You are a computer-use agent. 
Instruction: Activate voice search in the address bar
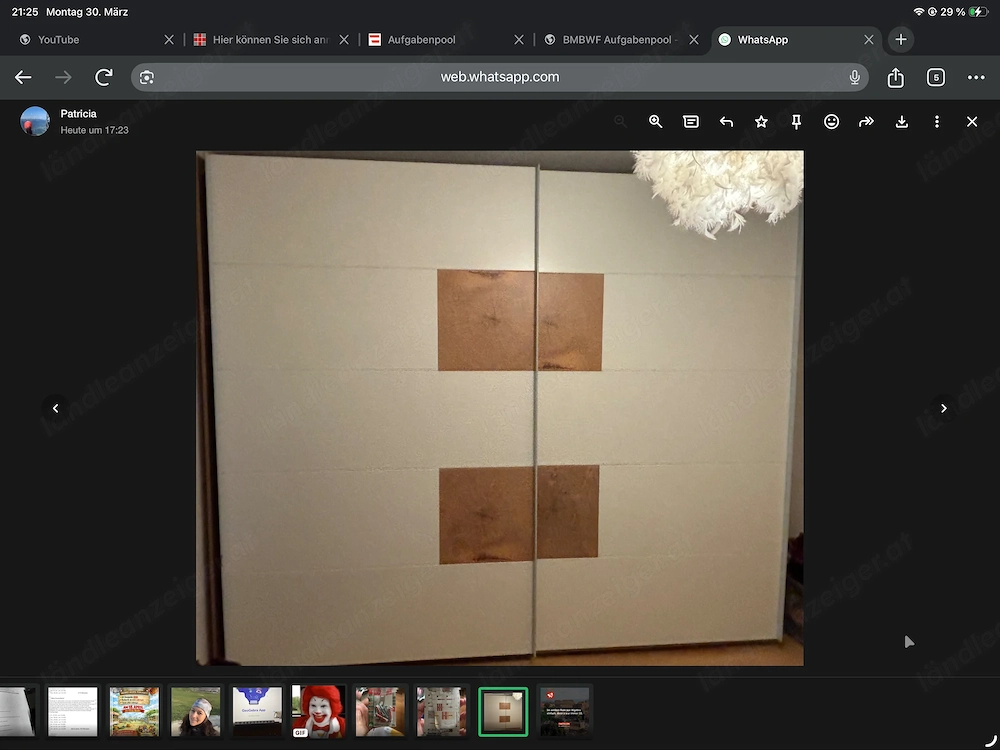(x=855, y=76)
